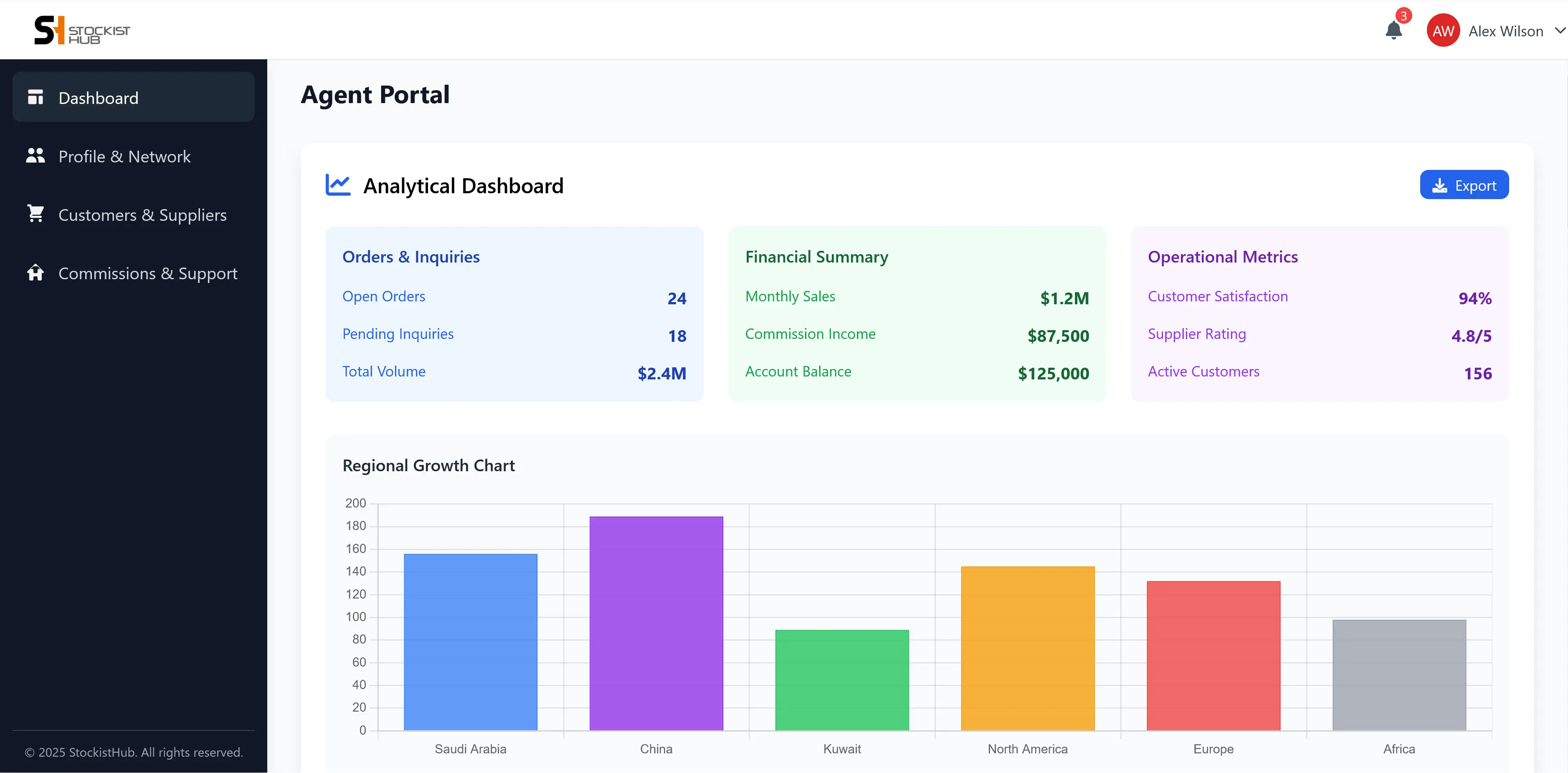Click the Dashboard grid icon
Viewport: 1568px width, 773px height.
click(x=35, y=97)
